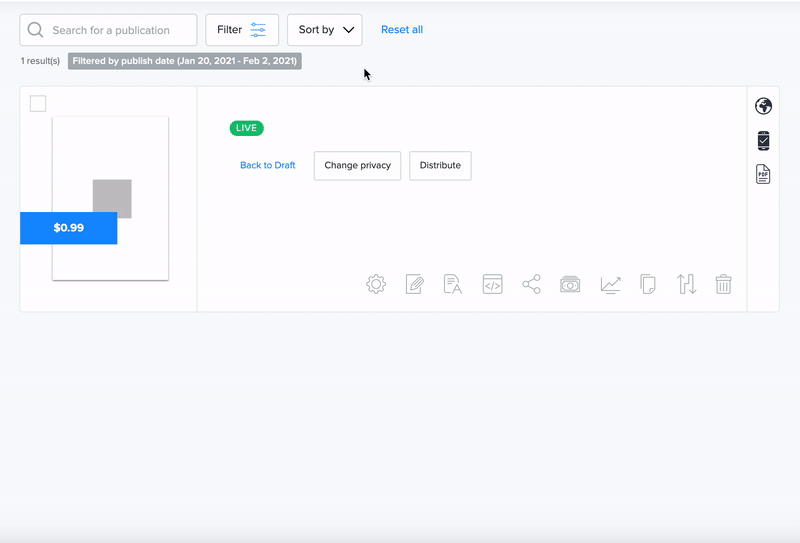
Task: Click the edit pencil icon
Action: click(415, 284)
